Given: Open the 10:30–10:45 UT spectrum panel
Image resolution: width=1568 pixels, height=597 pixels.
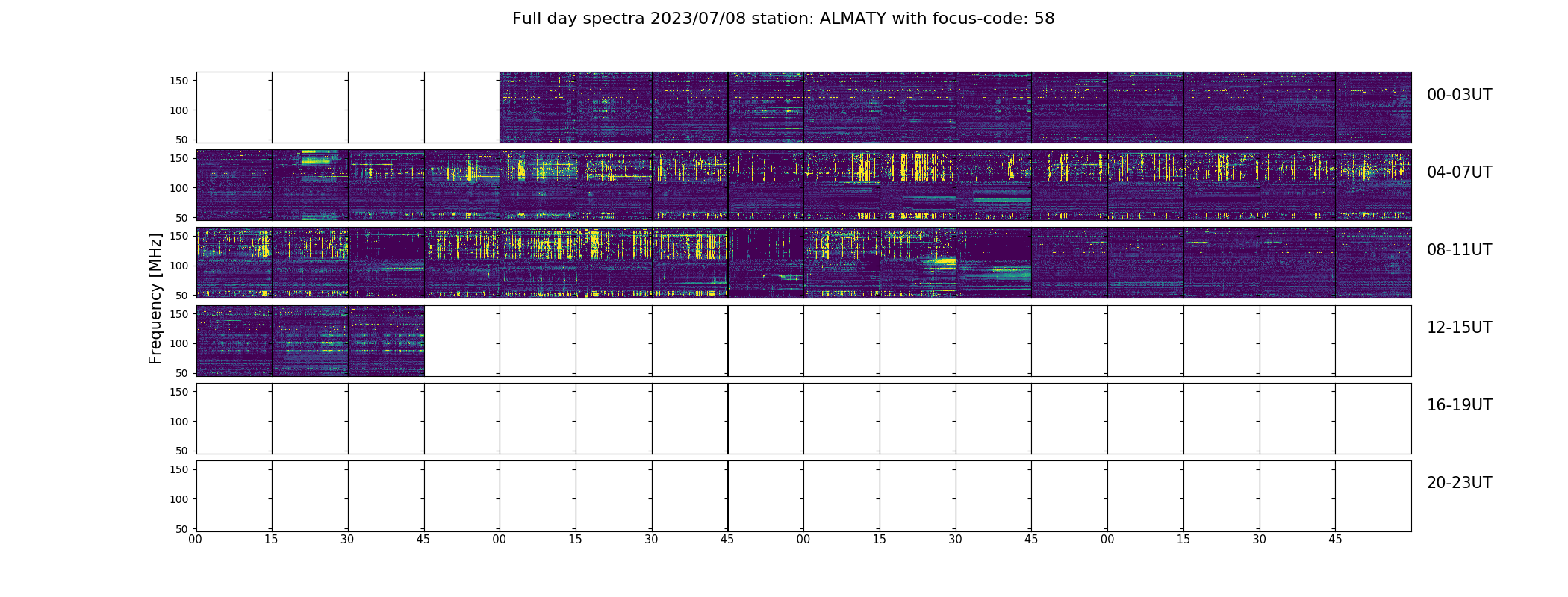Looking at the screenshot, I should (994, 263).
